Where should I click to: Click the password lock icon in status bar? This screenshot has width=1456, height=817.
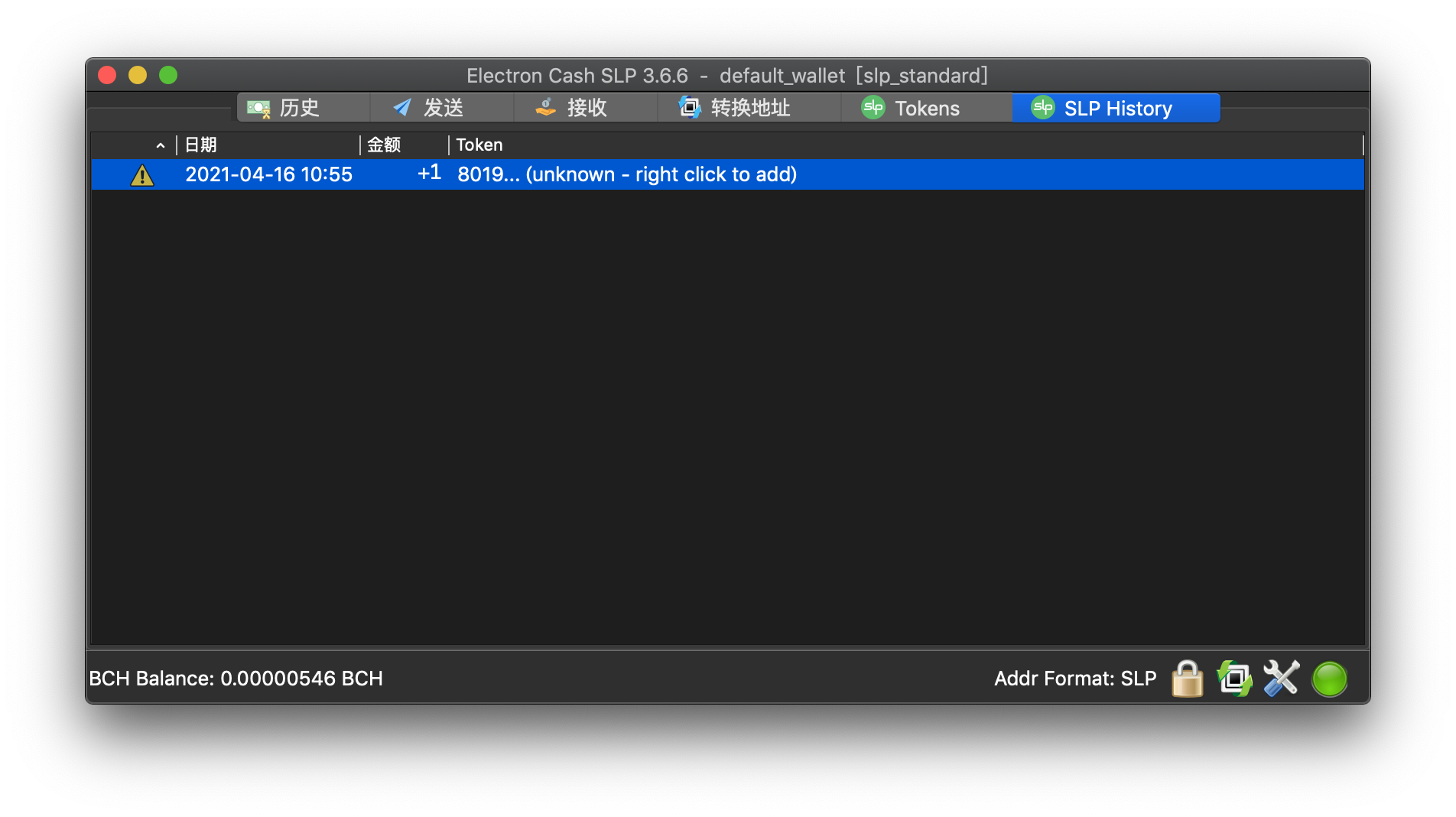click(1188, 679)
